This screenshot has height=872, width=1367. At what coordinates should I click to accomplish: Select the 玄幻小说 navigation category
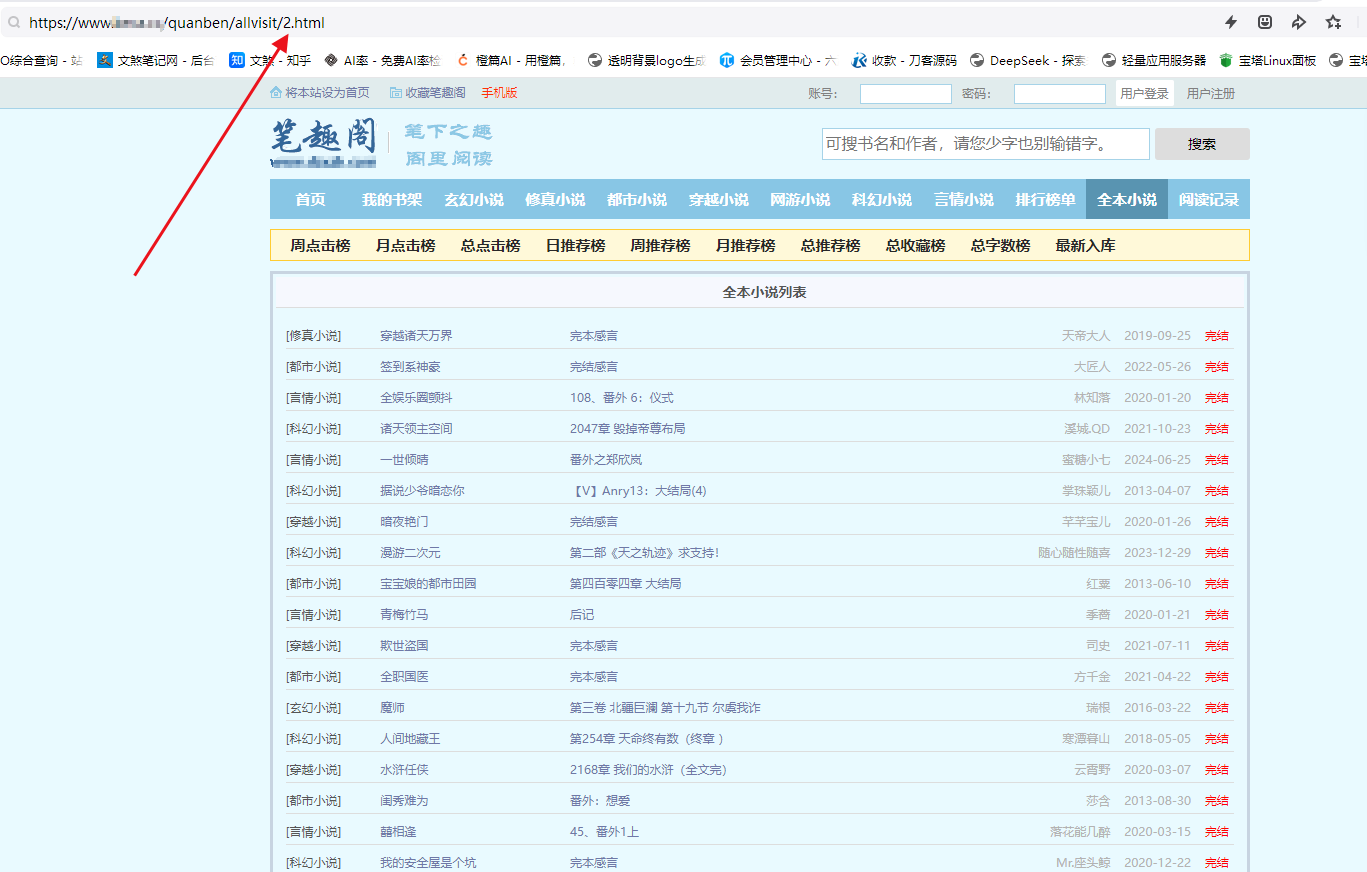474,199
